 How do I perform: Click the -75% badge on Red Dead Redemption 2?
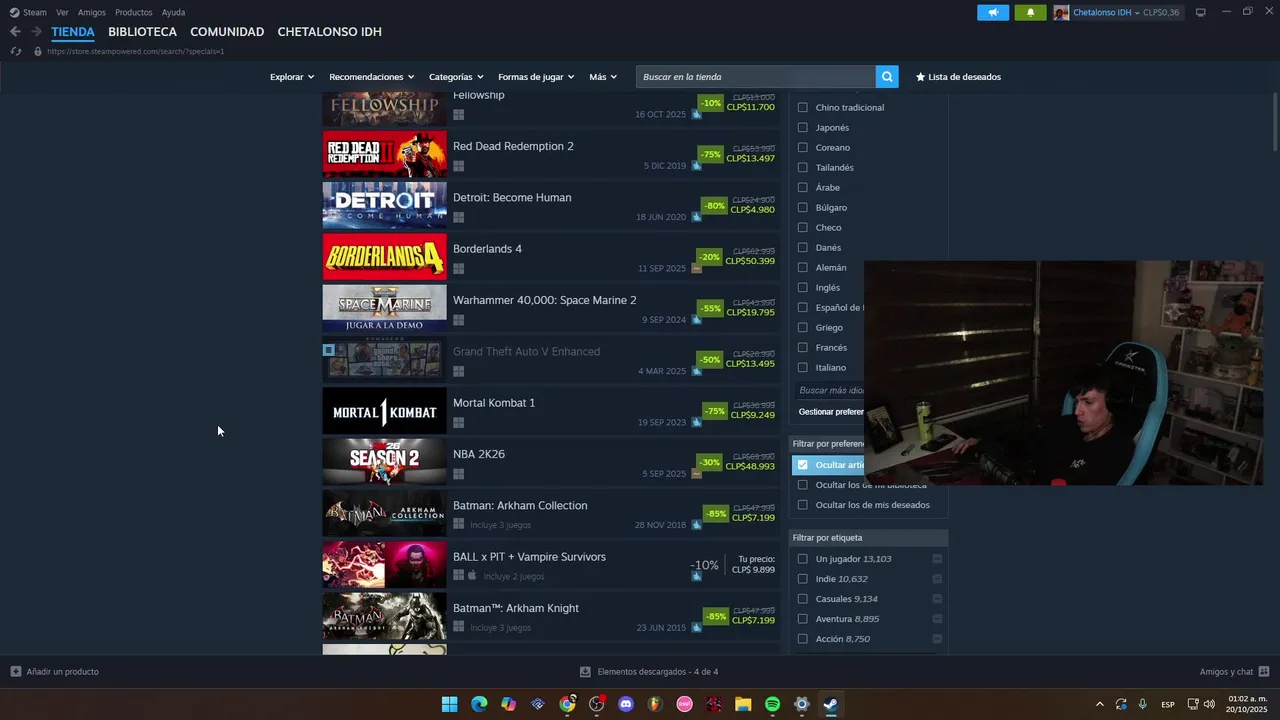710,154
